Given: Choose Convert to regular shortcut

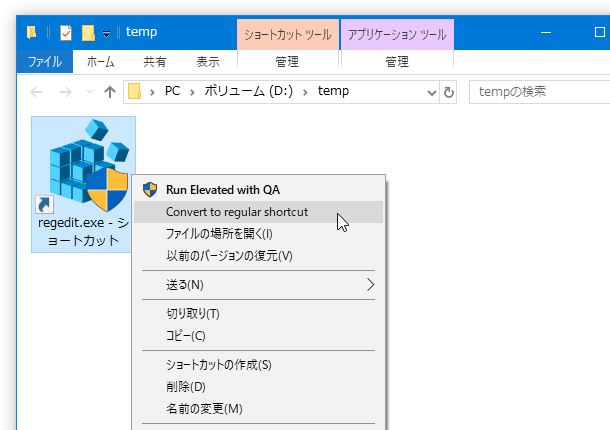Looking at the screenshot, I should tap(258, 212).
